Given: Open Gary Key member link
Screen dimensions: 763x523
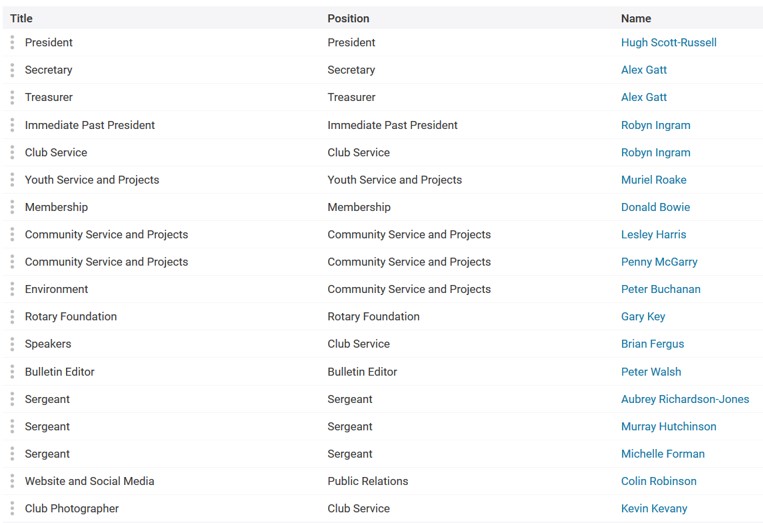Looking at the screenshot, I should coord(643,316).
